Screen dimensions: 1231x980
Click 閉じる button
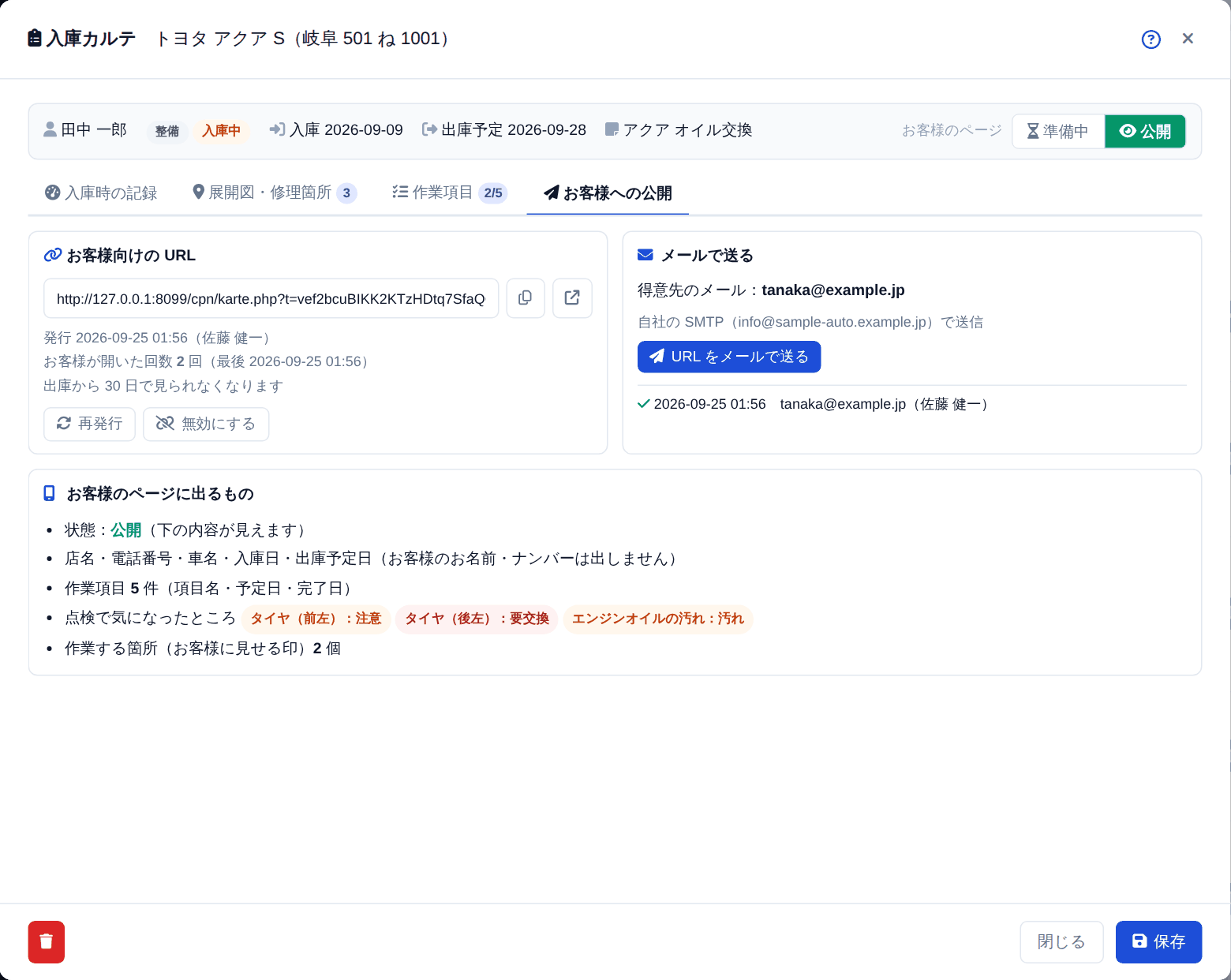point(1061,942)
